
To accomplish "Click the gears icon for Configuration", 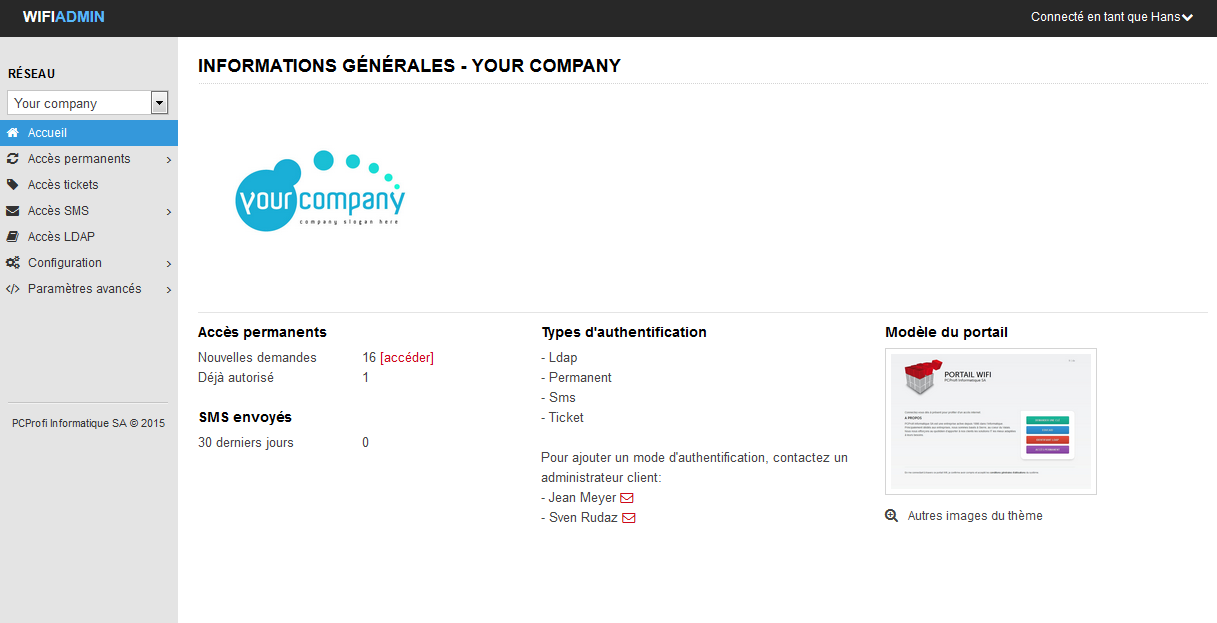I will [13, 263].
